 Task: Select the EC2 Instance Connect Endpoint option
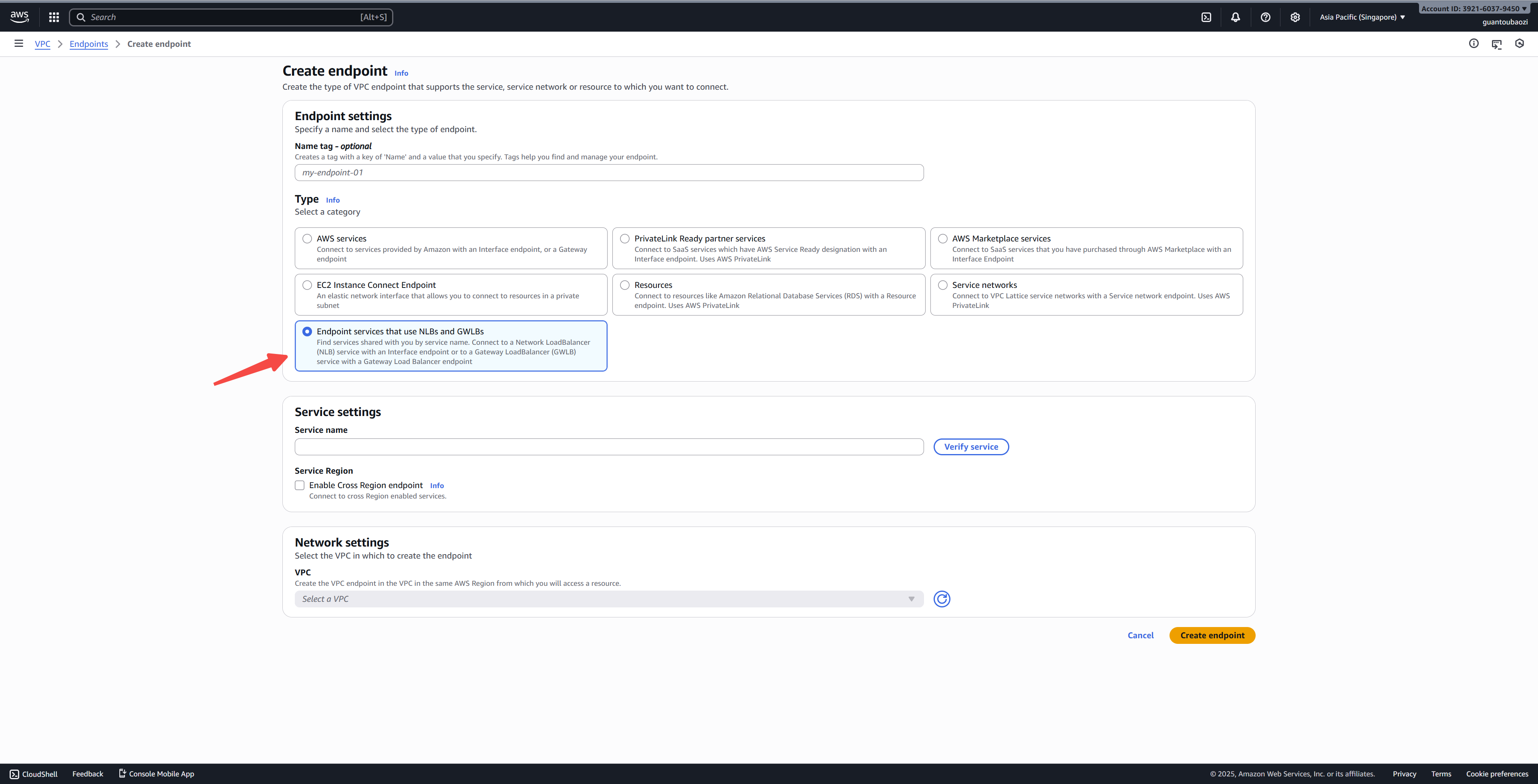tap(307, 285)
